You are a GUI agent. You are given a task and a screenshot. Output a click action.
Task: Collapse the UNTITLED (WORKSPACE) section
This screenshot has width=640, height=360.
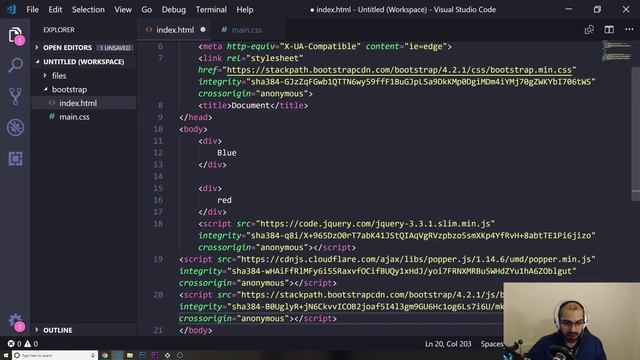37,62
